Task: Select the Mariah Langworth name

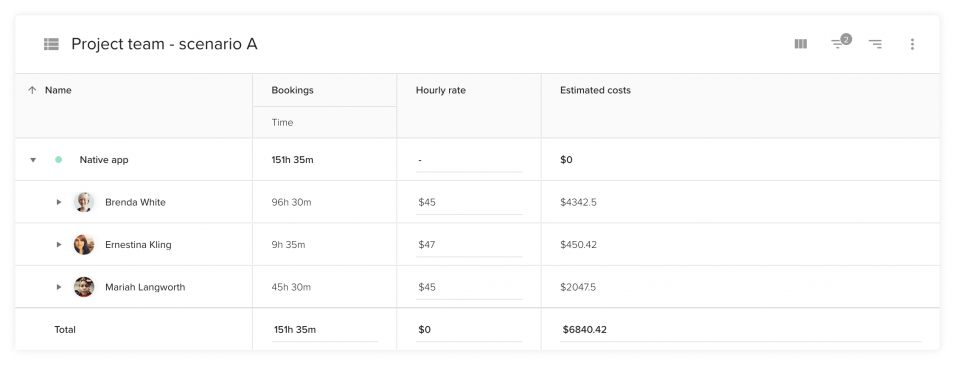Action: 145,286
